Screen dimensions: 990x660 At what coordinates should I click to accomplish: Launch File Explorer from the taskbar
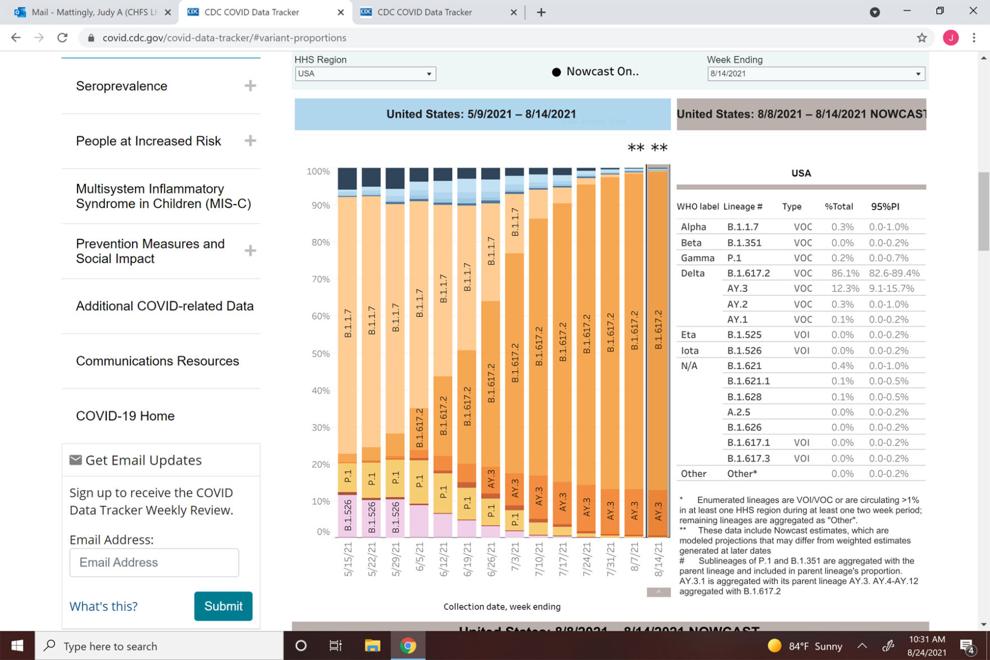[x=372, y=645]
